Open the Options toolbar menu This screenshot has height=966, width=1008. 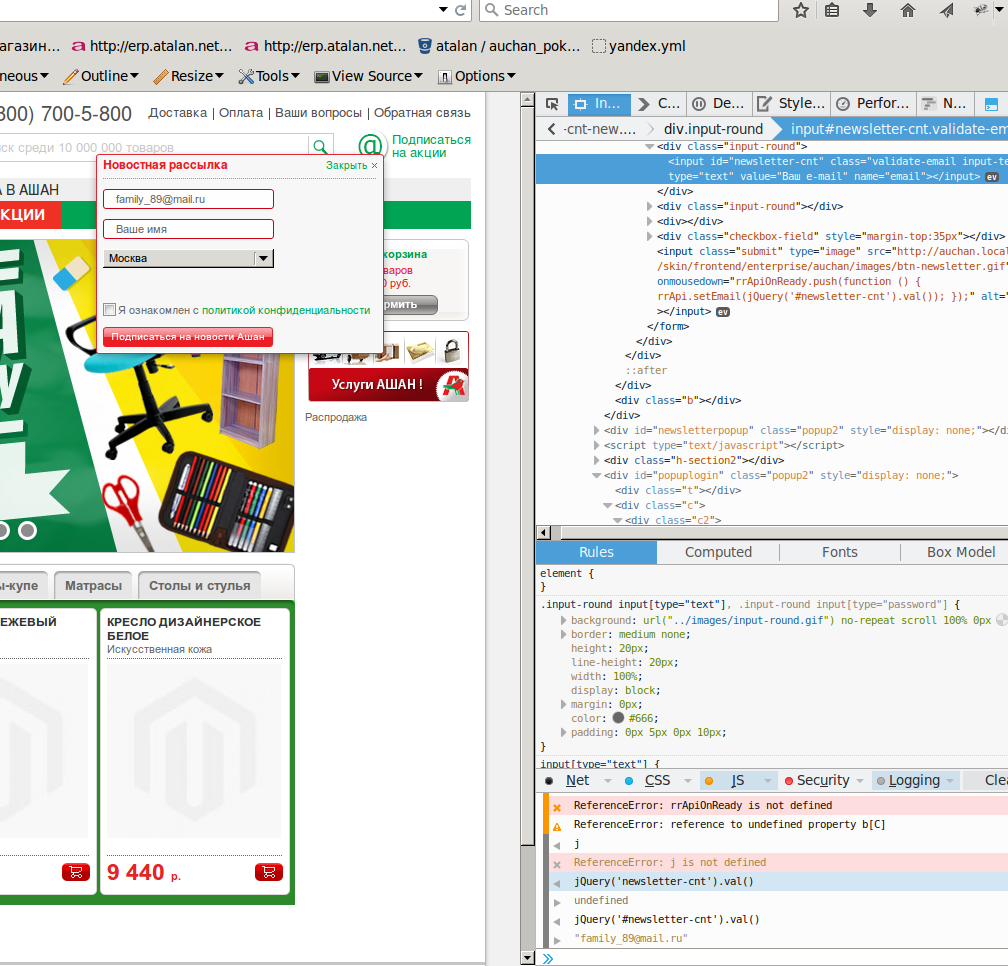coord(476,76)
